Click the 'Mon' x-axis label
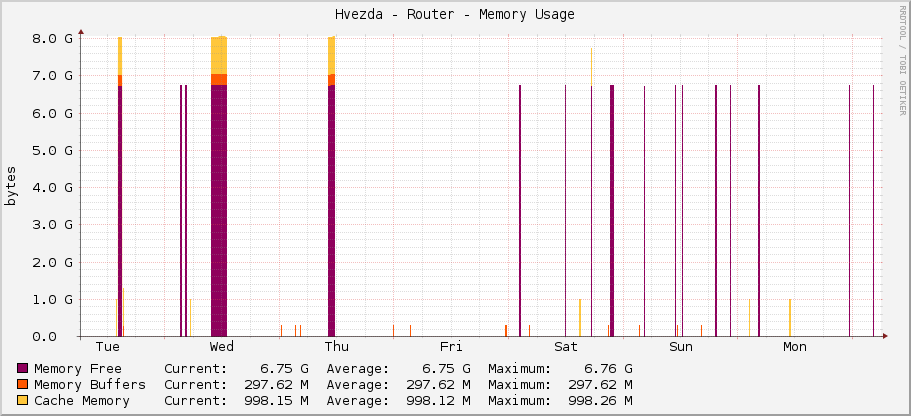This screenshot has width=911, height=416. point(795,347)
